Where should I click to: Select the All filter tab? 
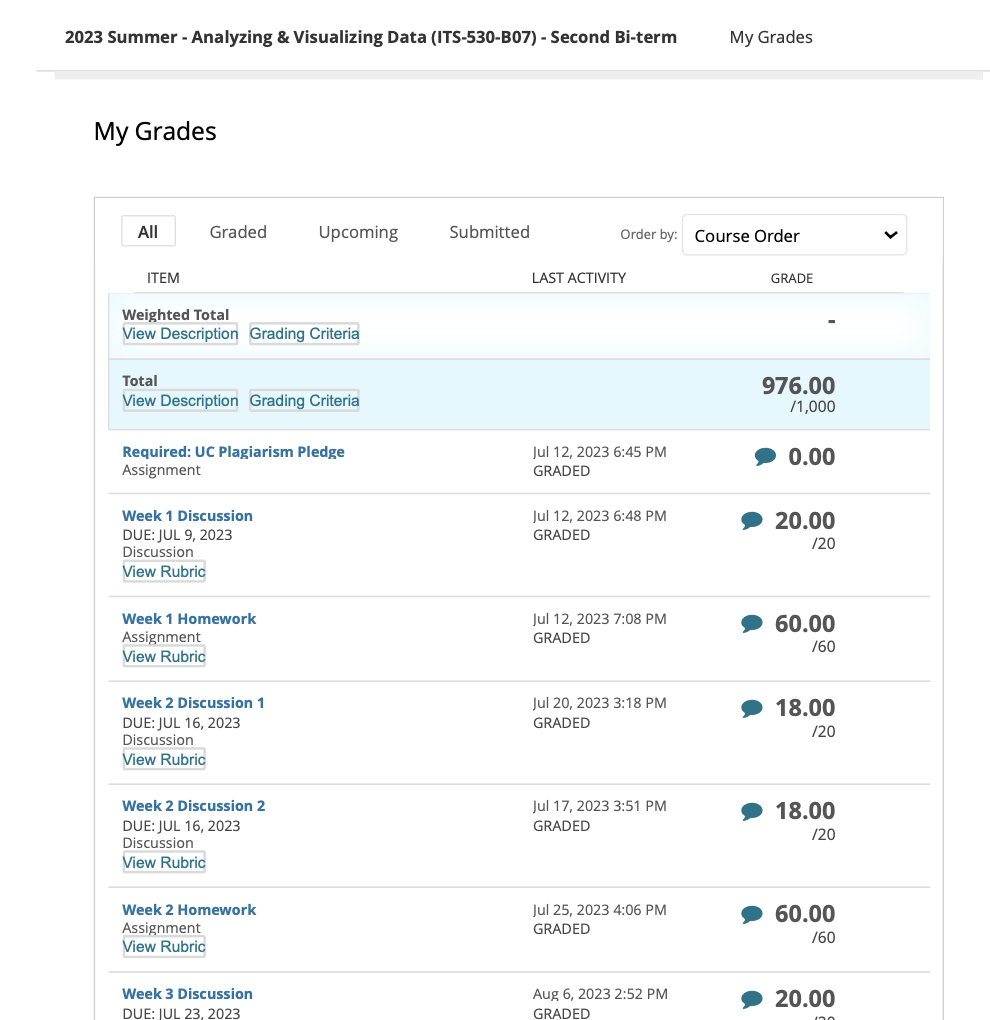click(148, 232)
